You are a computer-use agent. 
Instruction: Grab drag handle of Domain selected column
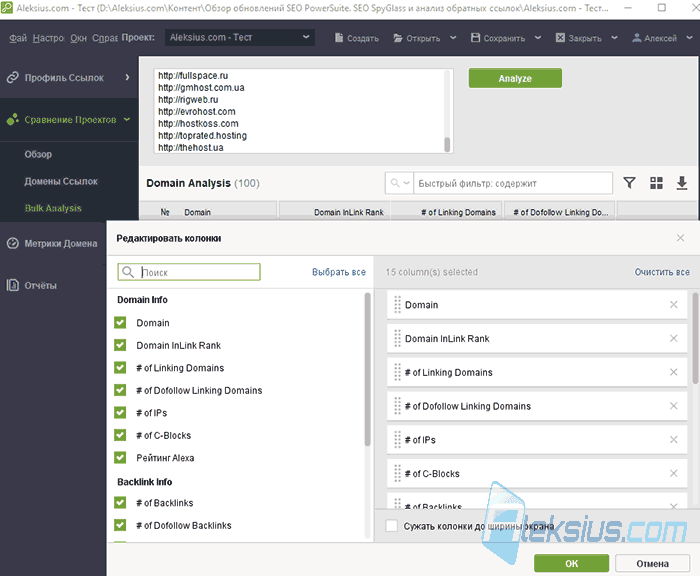pyautogui.click(x=397, y=305)
